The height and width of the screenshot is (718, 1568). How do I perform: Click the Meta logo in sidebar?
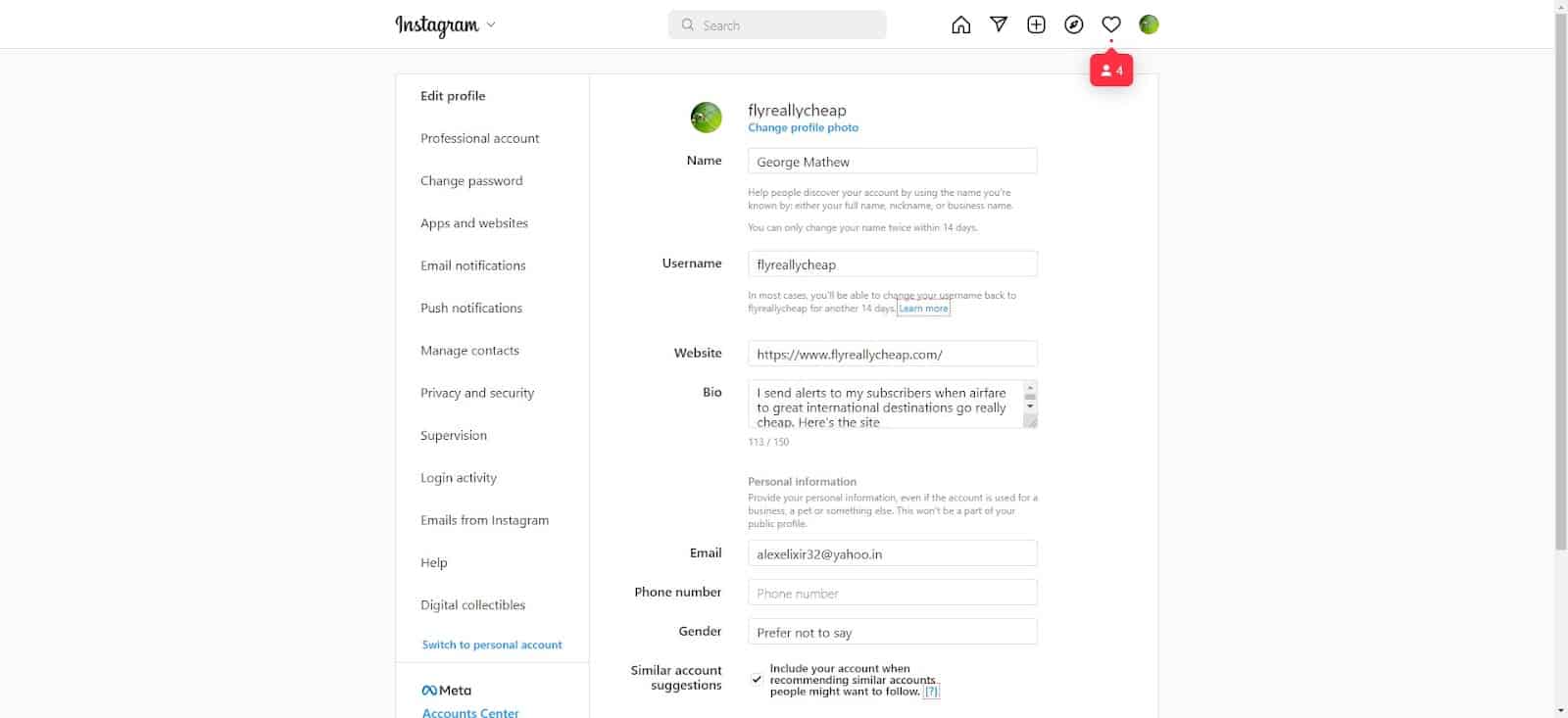tap(446, 691)
